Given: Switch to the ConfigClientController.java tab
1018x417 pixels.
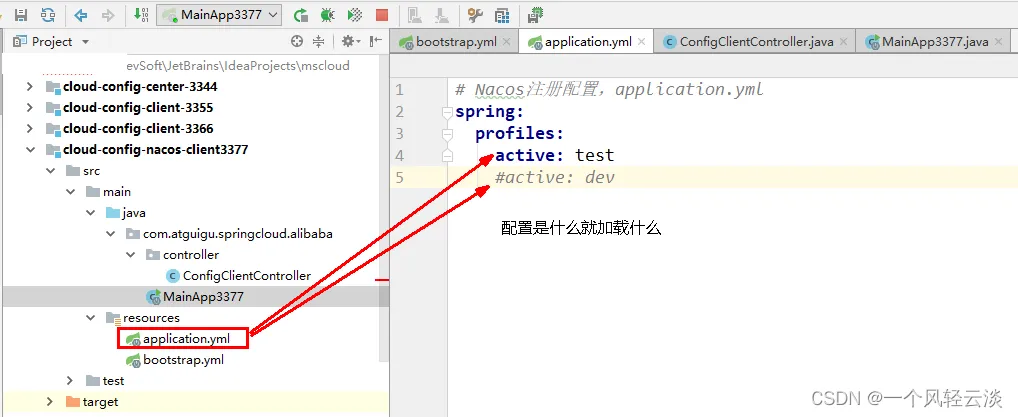Looking at the screenshot, I should point(756,42).
